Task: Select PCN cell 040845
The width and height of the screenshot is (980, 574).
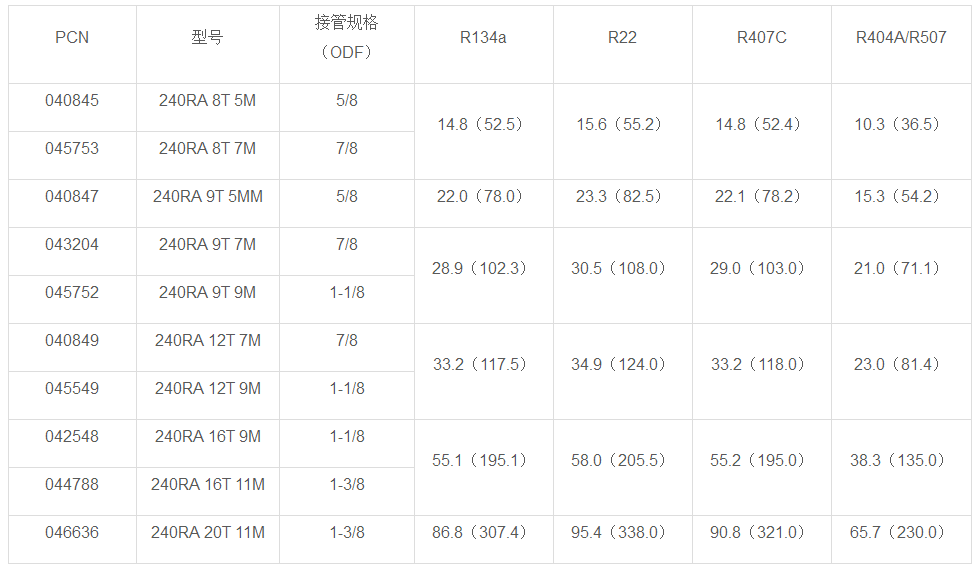Action: (x=72, y=101)
